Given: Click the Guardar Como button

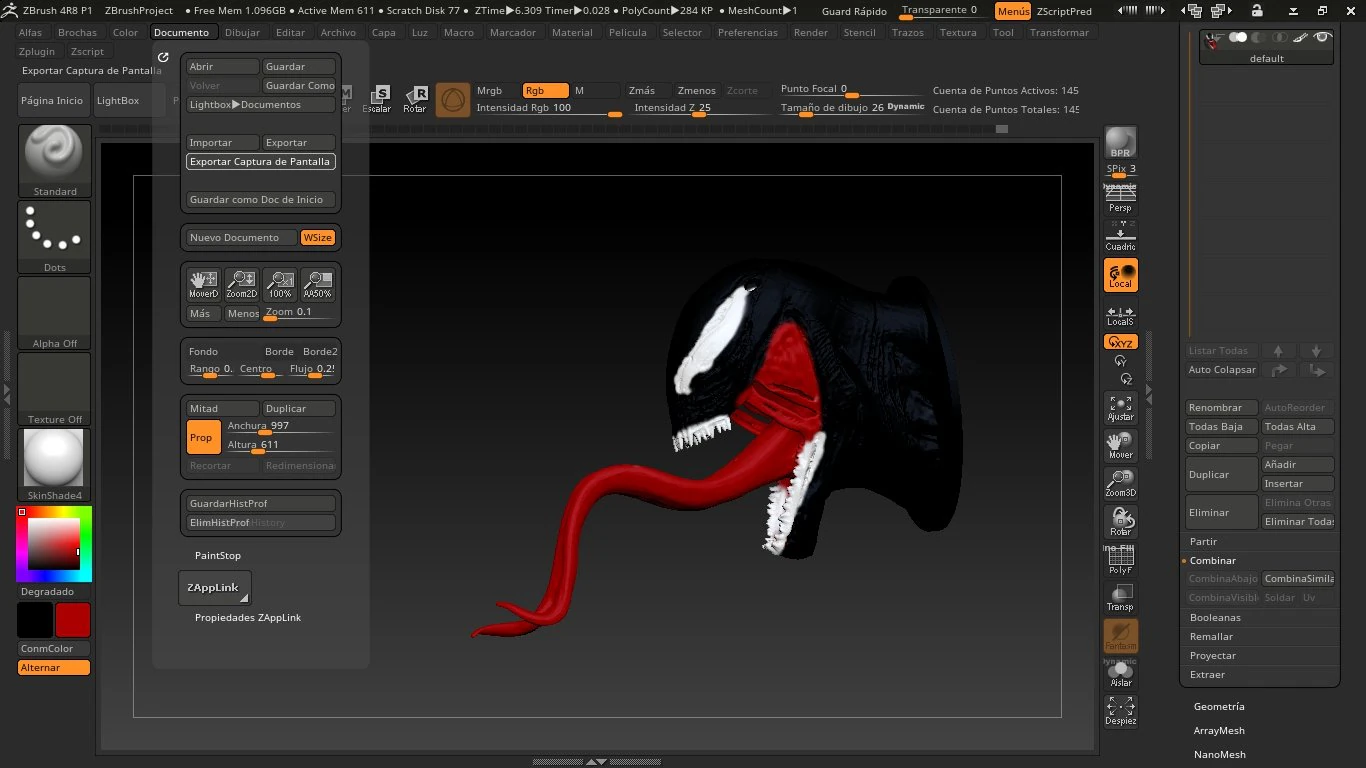Looking at the screenshot, I should 299,85.
